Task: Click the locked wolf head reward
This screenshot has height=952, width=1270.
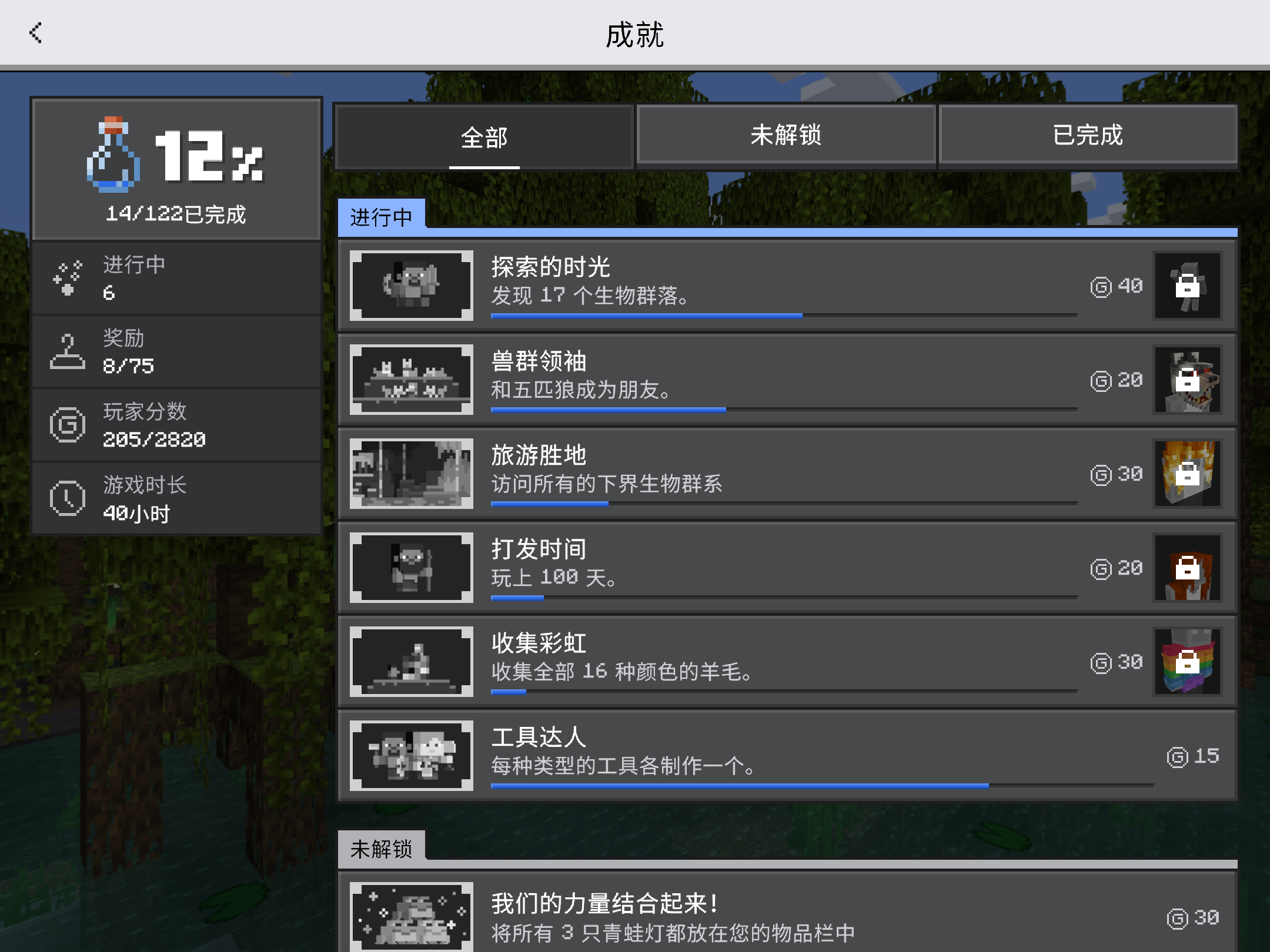Action: [1187, 380]
